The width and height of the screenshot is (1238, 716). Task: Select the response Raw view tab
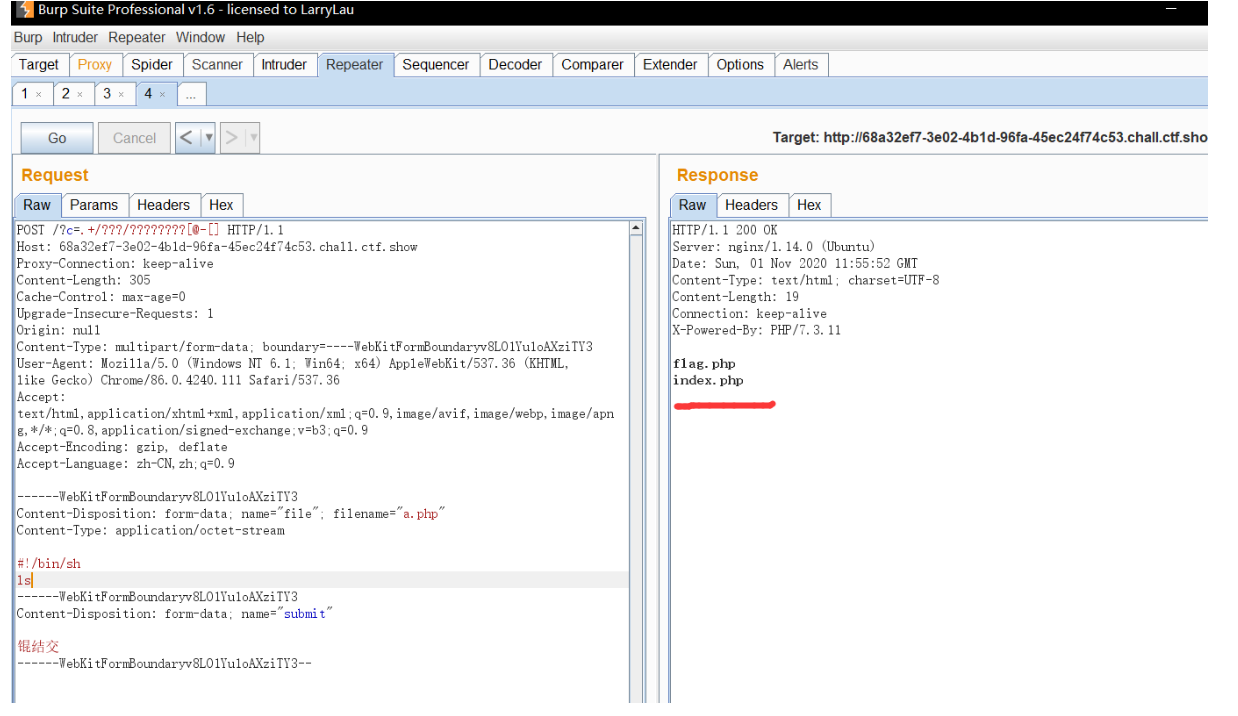692,205
